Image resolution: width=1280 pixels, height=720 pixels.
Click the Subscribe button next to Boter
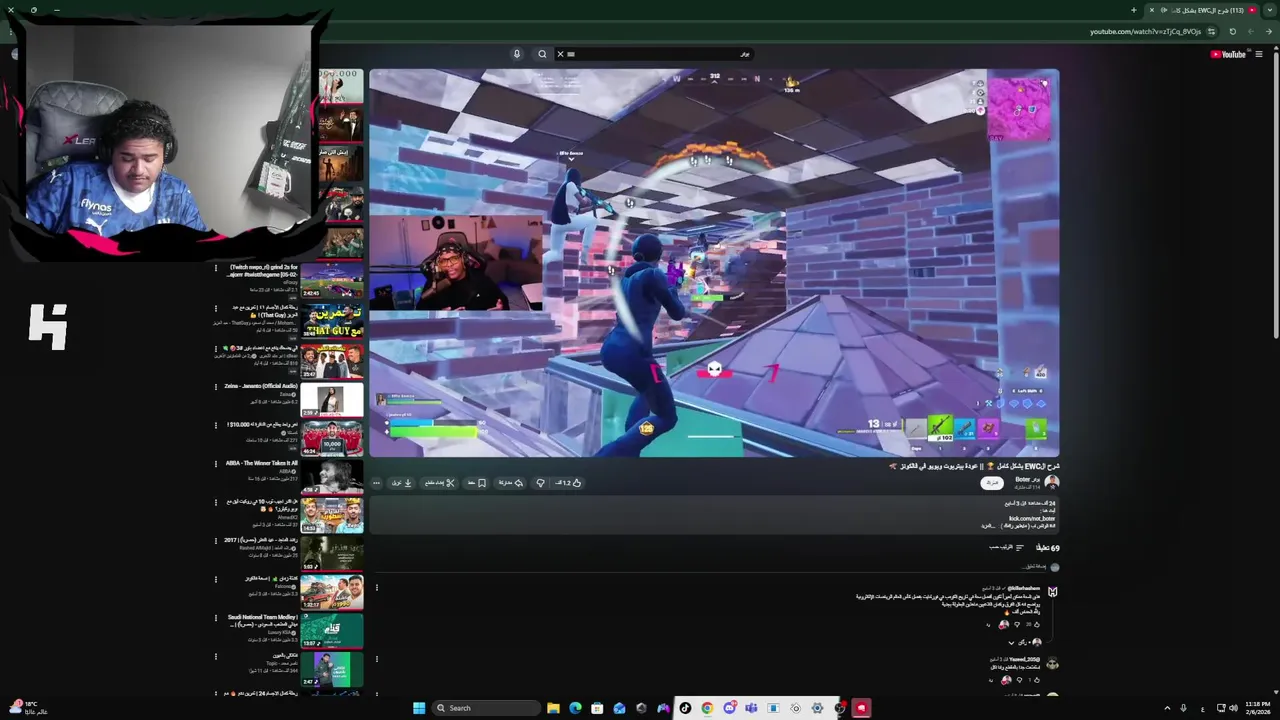click(x=991, y=482)
